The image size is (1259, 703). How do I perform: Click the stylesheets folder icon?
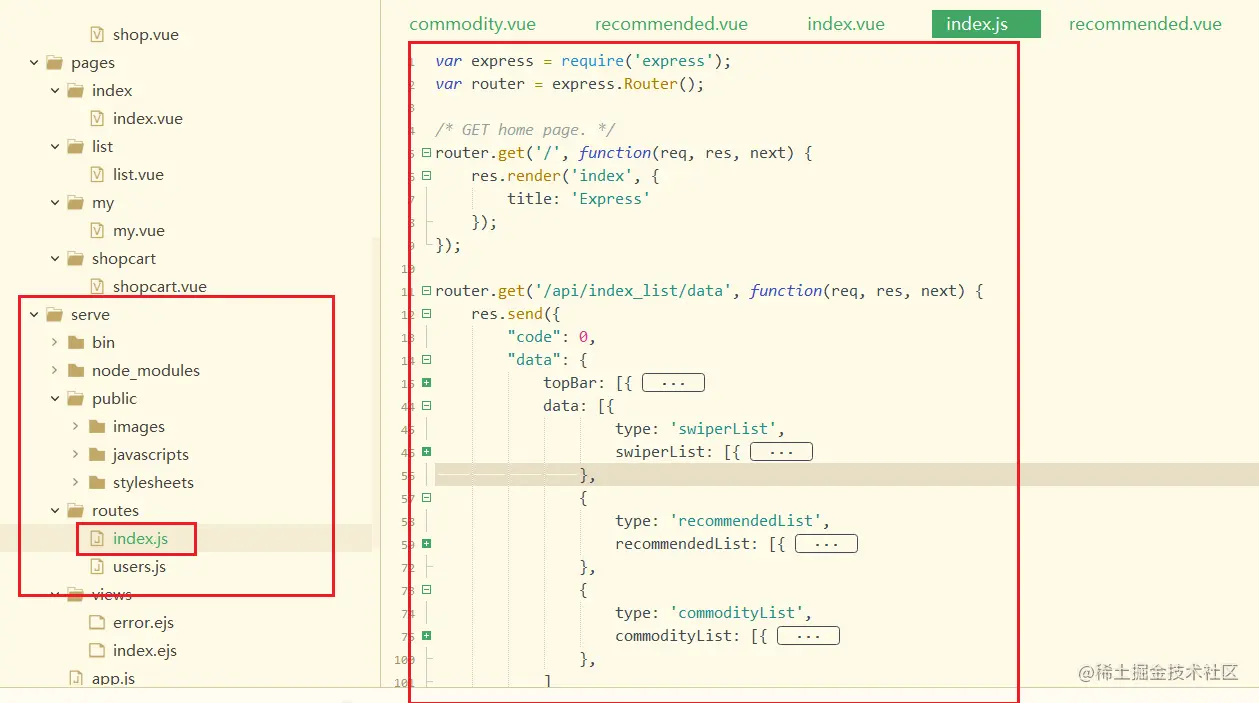coord(96,482)
